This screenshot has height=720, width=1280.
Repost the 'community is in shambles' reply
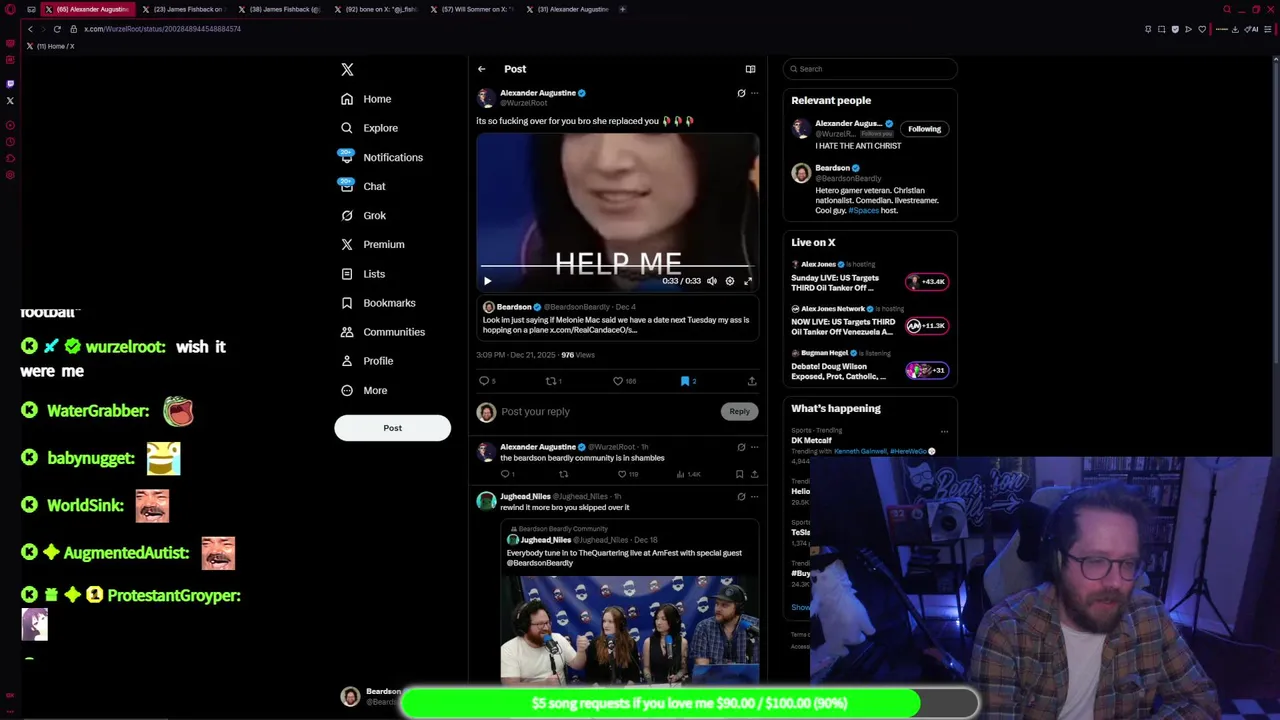[563, 474]
